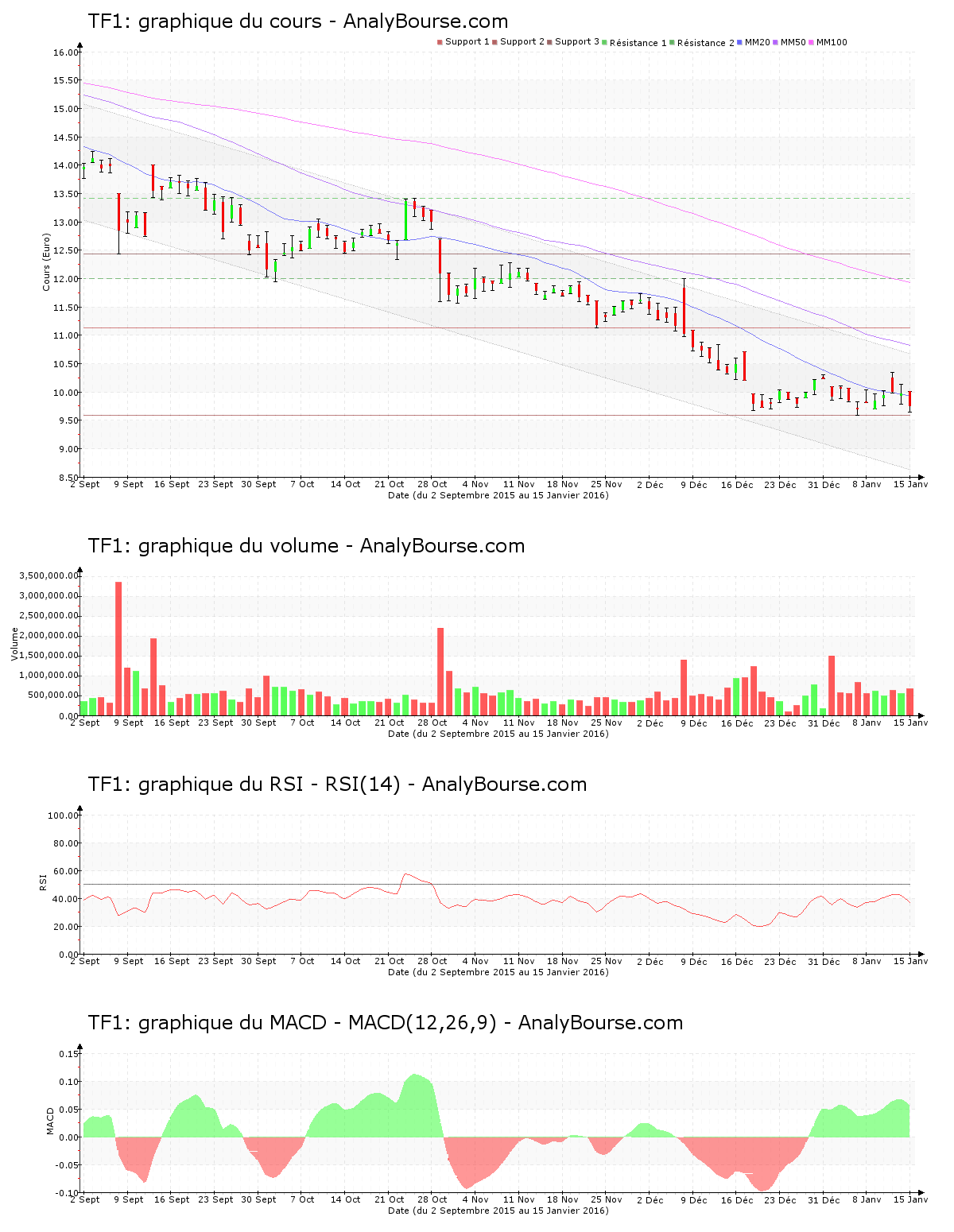
Task: Click the 15.50 value on price axis
Action: [65, 81]
